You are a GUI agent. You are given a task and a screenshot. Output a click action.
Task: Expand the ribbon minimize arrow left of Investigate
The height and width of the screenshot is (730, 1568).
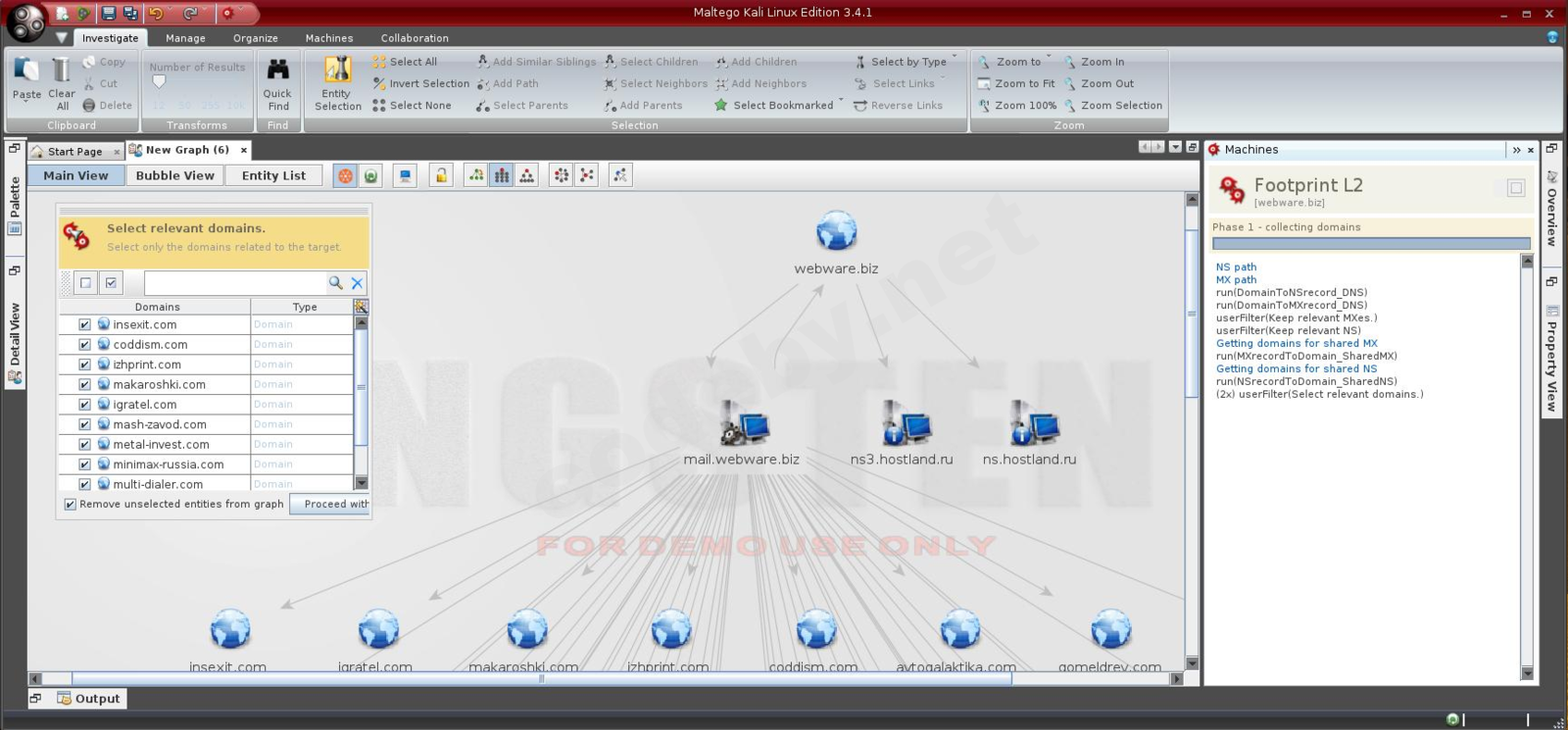pos(61,38)
